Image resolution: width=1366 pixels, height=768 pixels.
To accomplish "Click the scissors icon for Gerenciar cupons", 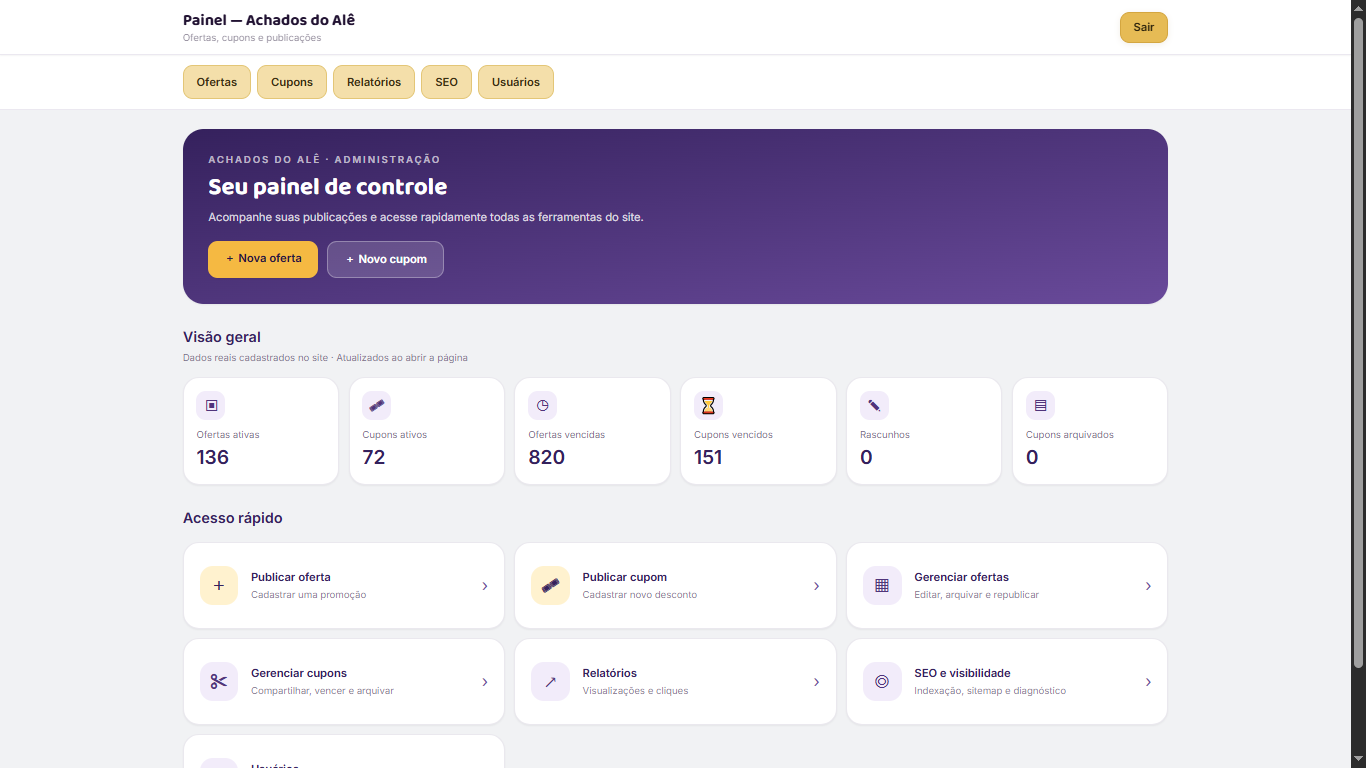I will point(219,682).
